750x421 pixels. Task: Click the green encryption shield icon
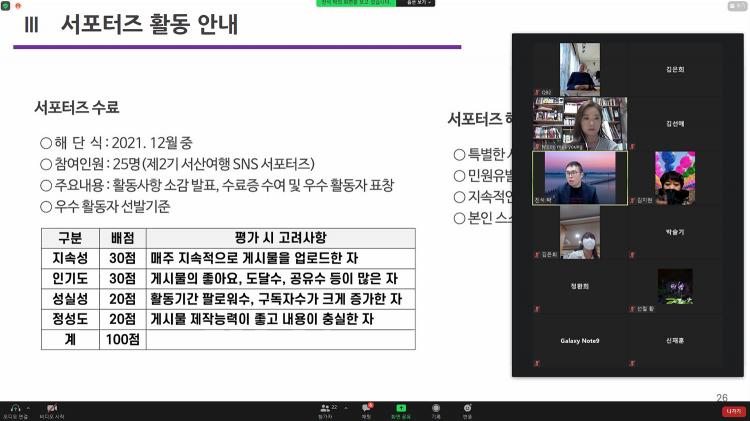(x=7, y=6)
